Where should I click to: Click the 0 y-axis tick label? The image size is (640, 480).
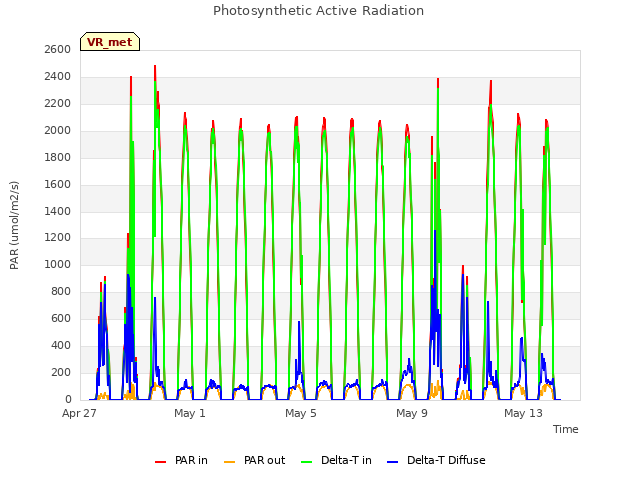(x=68, y=399)
